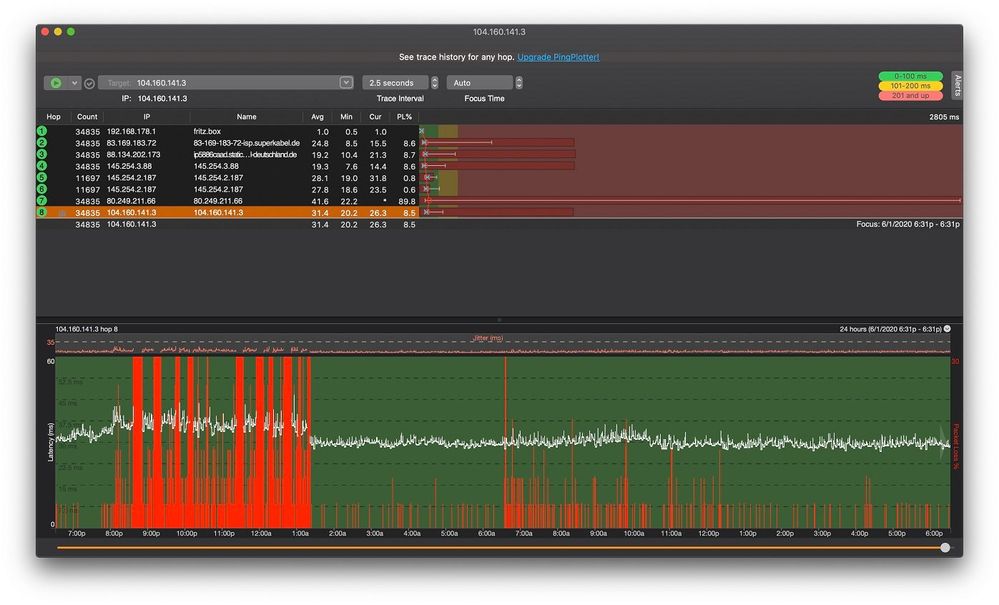This screenshot has height=605, width=999.
Task: Open the dropdown arrow beside the play button
Action: 74,83
